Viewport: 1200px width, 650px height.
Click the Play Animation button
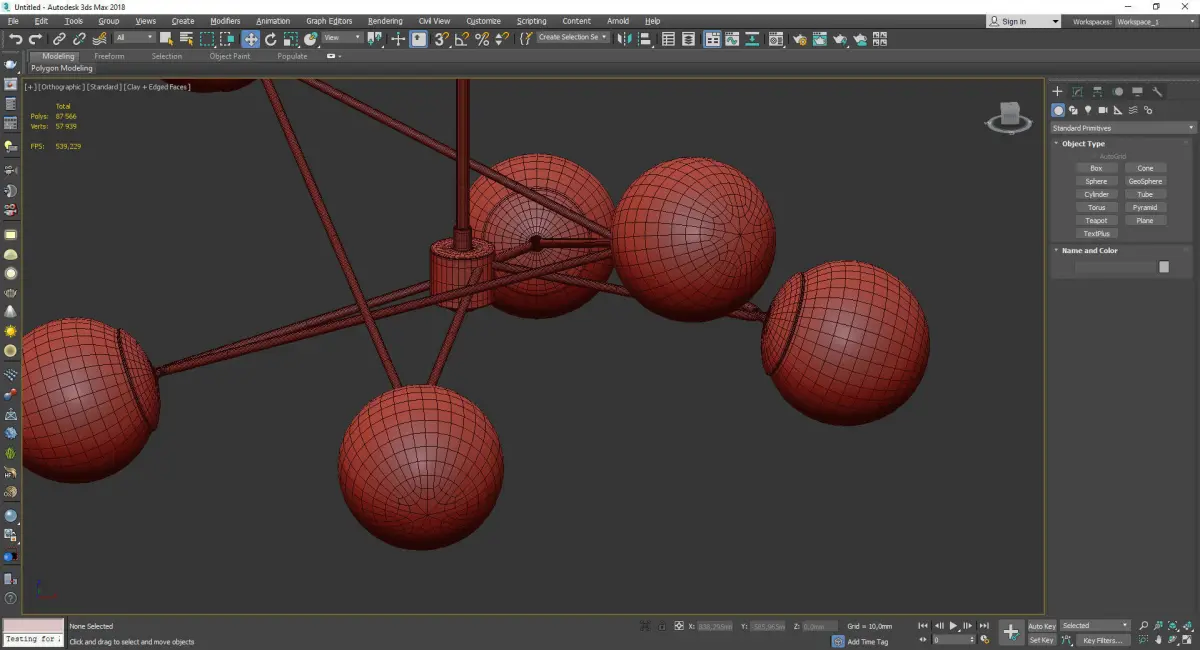[x=953, y=625]
